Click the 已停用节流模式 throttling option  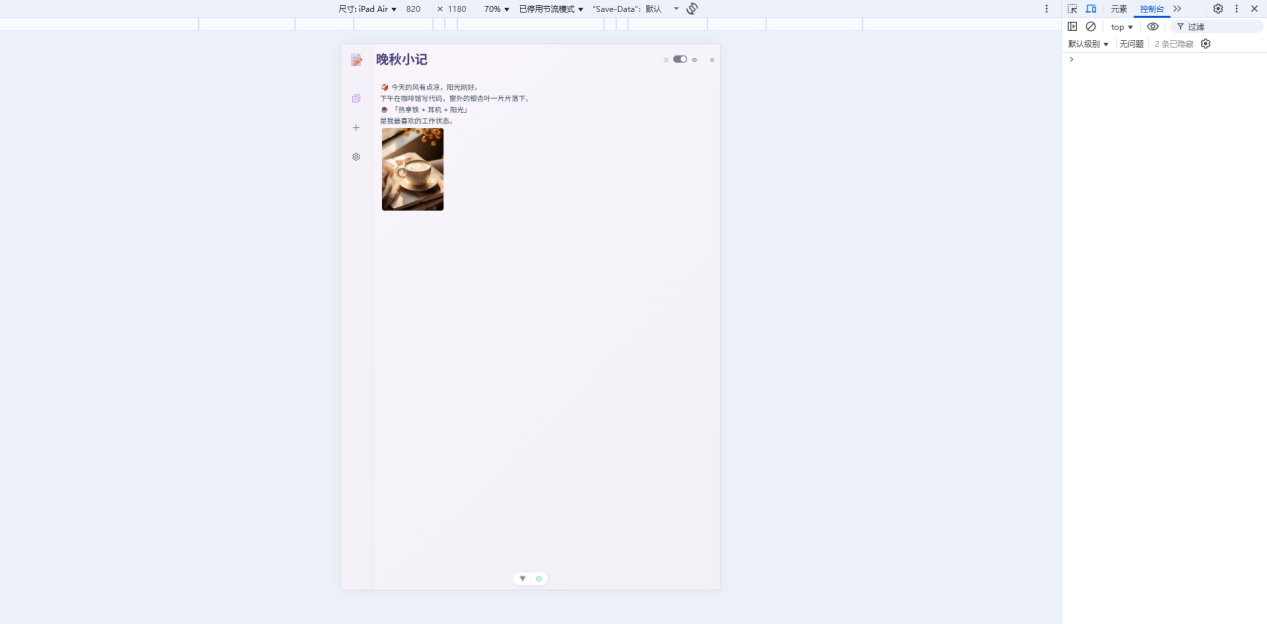tap(546, 8)
